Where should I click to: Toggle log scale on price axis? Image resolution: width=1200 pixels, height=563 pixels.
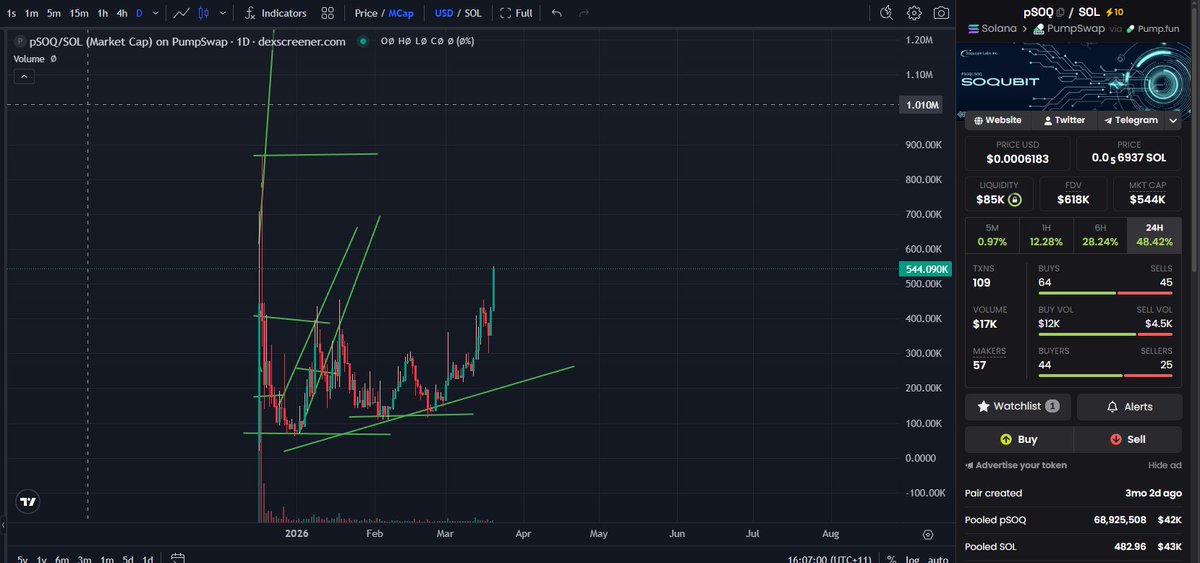(912, 558)
